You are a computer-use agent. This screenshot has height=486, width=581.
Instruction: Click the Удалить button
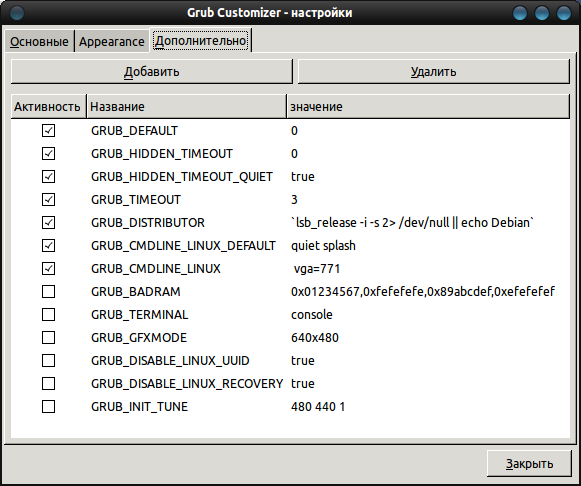[434, 71]
